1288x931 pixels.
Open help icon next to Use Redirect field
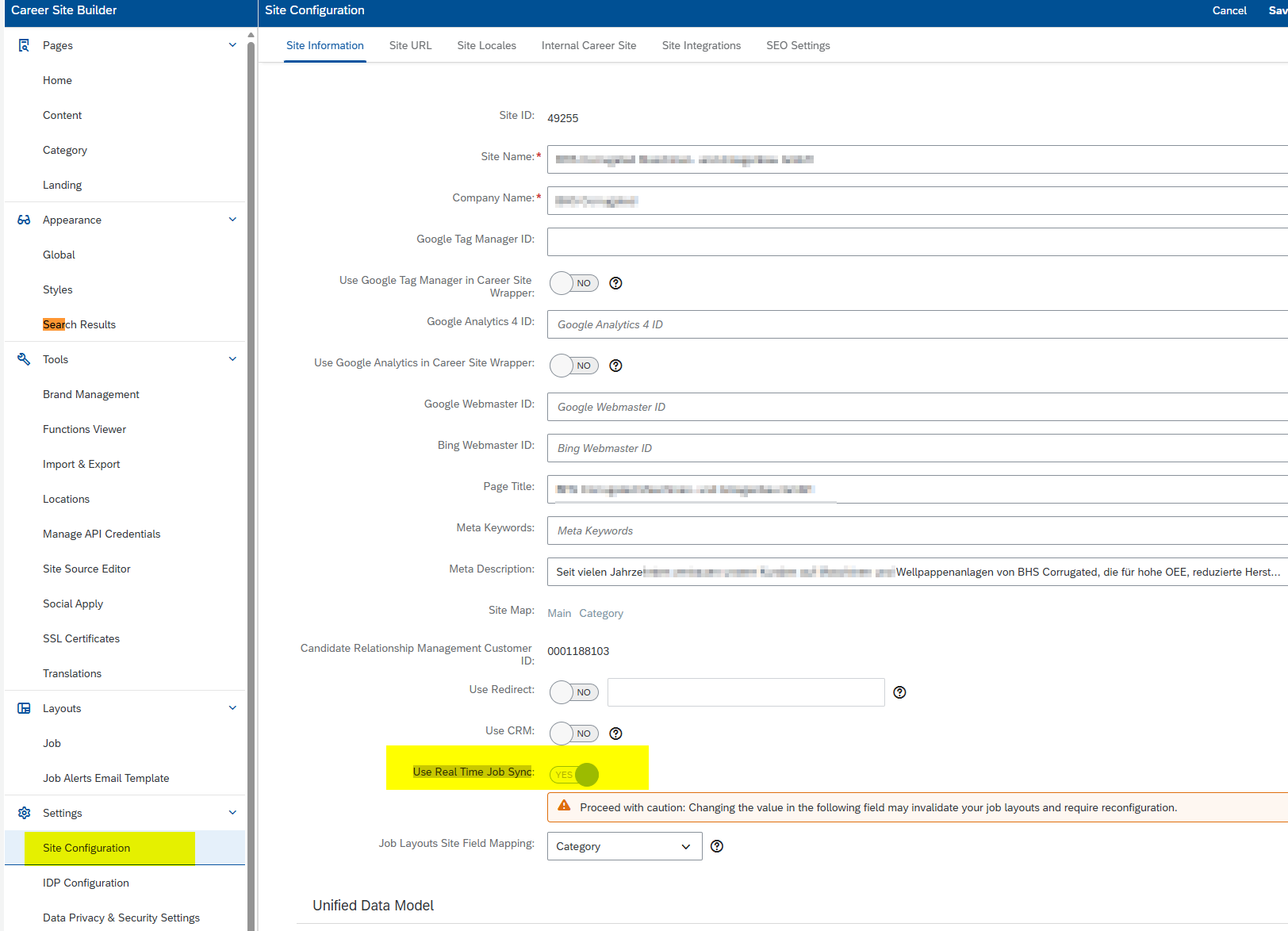click(899, 692)
